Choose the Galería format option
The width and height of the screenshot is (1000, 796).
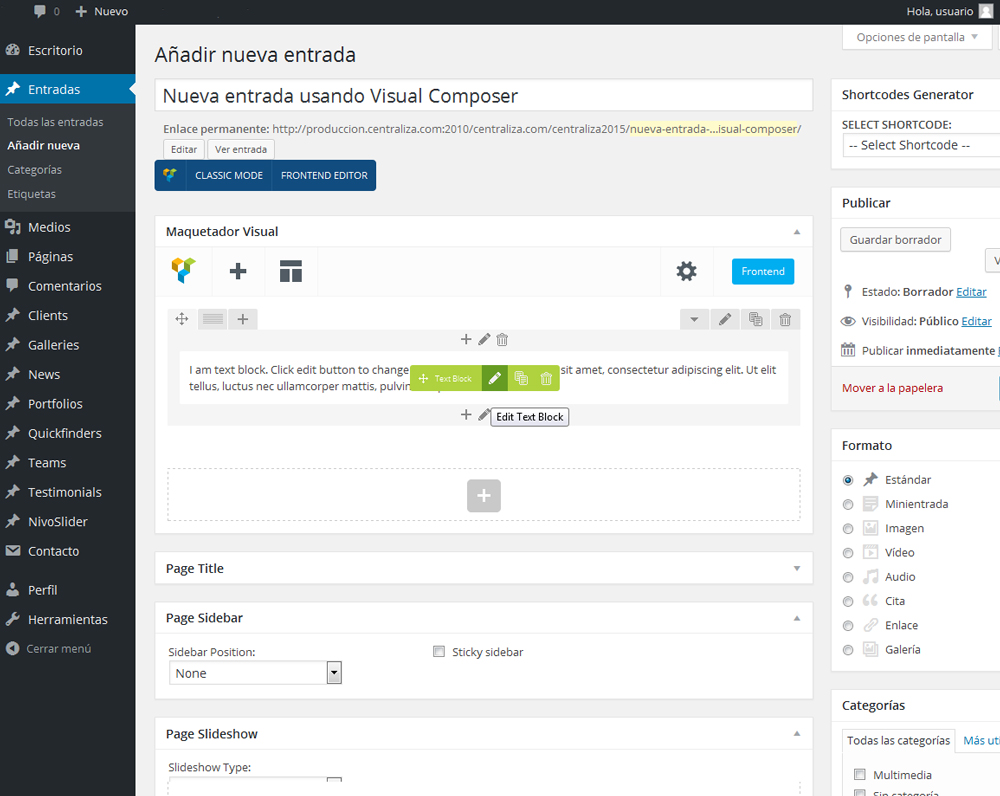[848, 650]
